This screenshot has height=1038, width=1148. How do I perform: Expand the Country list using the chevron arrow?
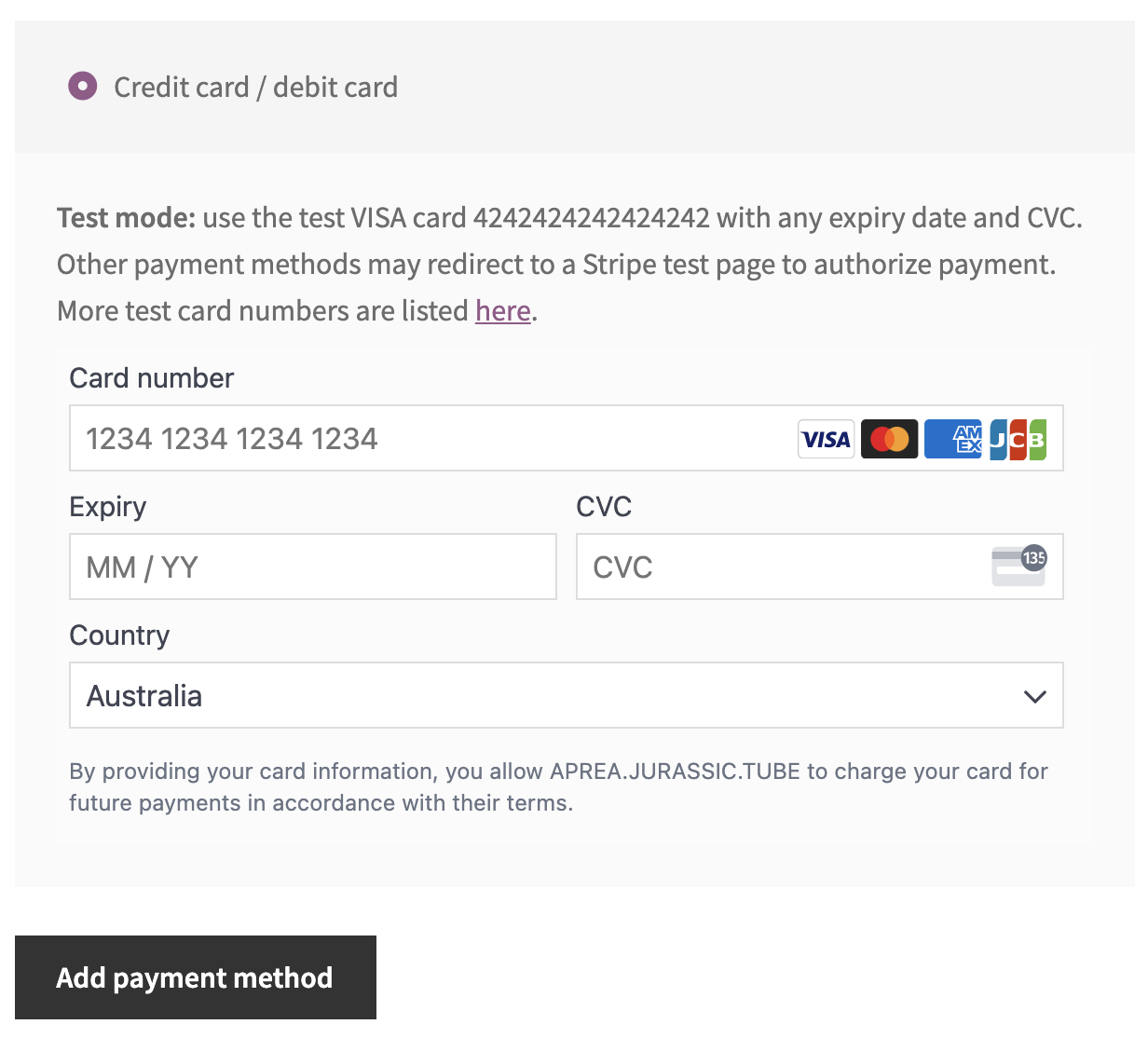[x=1034, y=696]
